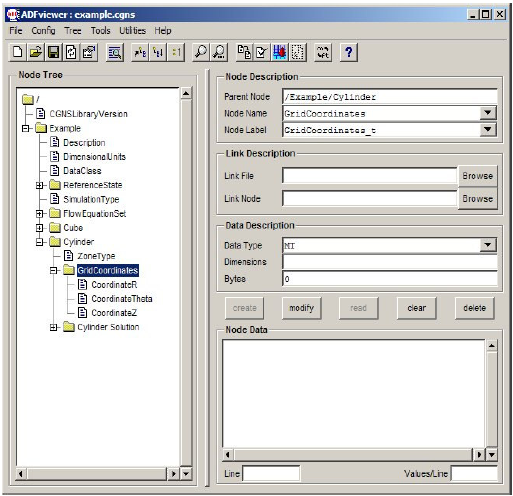Expand the Cylinder Solution node
This screenshot has height=496, width=513.
(53, 328)
